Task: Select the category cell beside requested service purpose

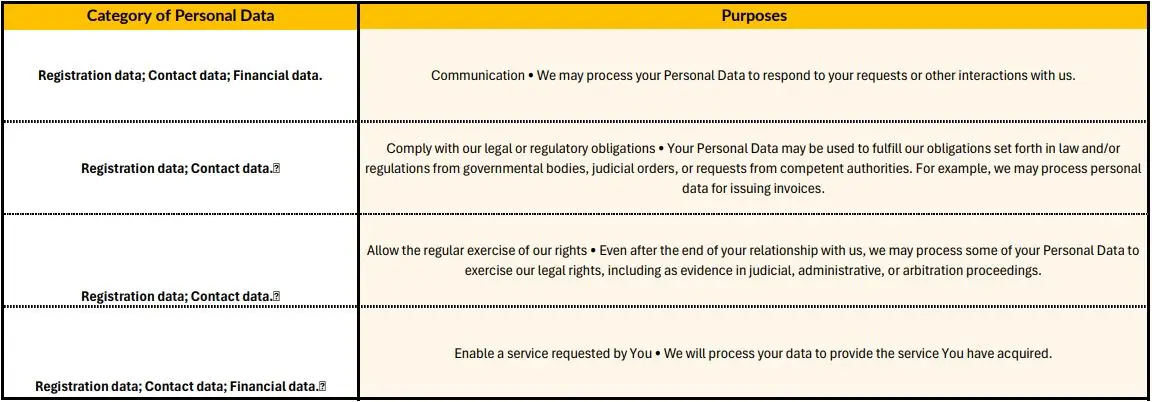Action: tap(180, 386)
